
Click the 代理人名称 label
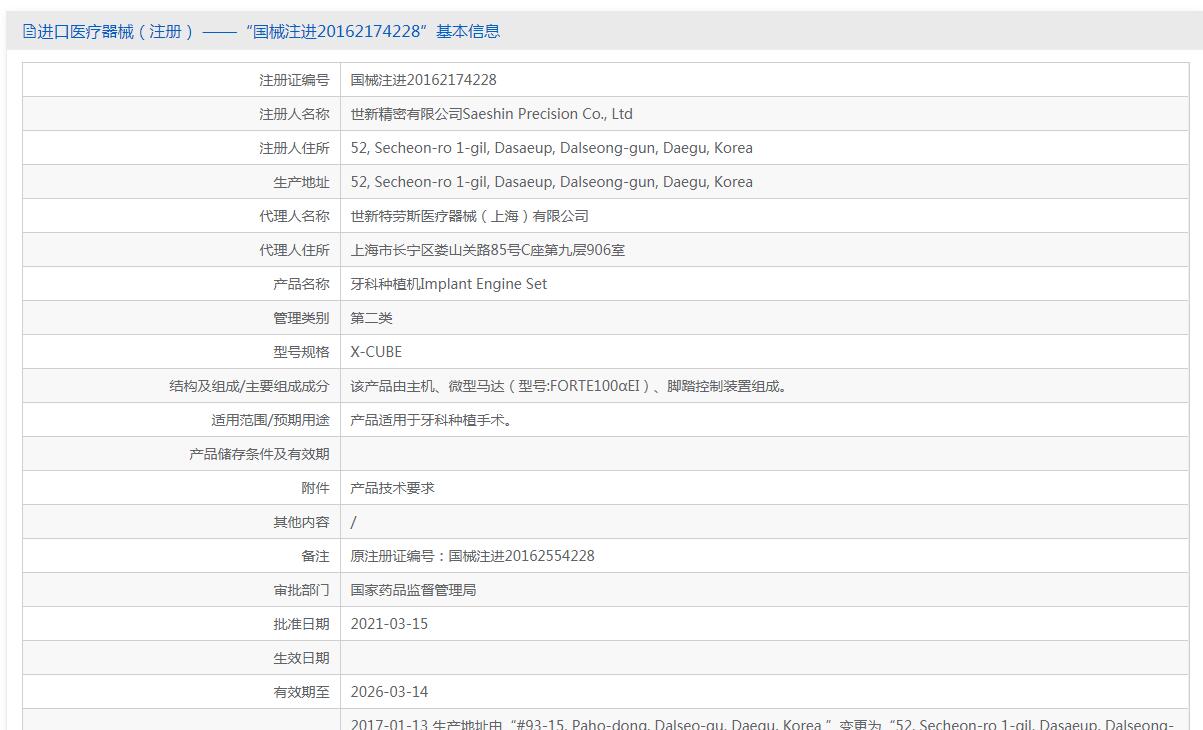(x=294, y=216)
